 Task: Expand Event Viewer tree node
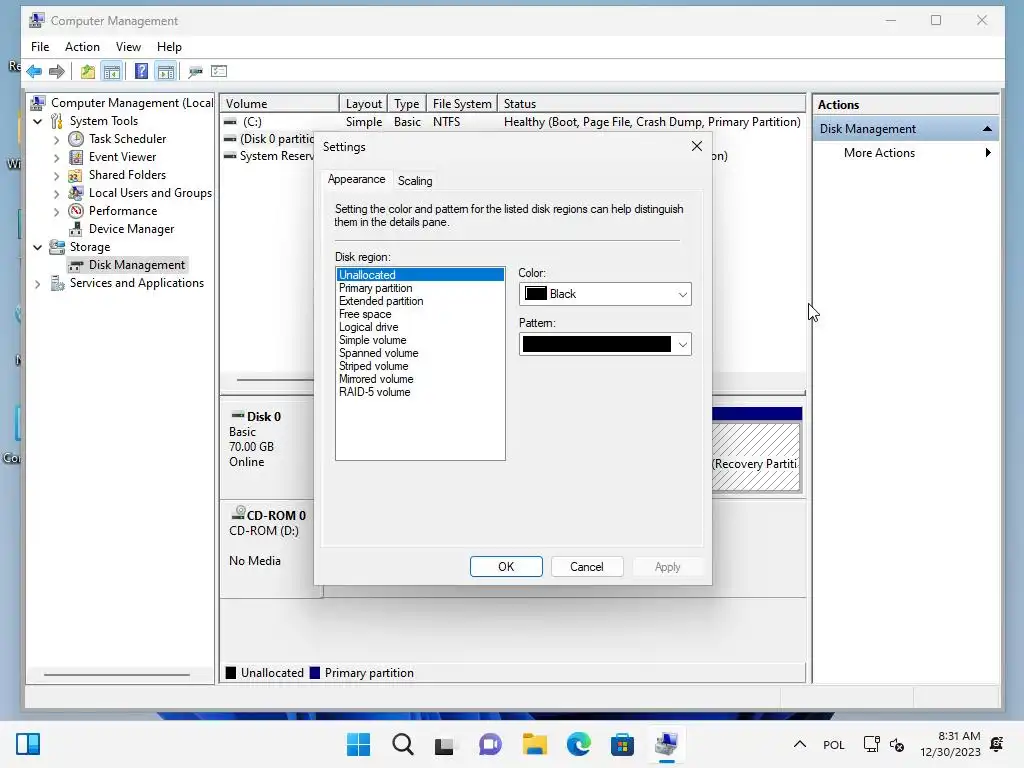56,157
